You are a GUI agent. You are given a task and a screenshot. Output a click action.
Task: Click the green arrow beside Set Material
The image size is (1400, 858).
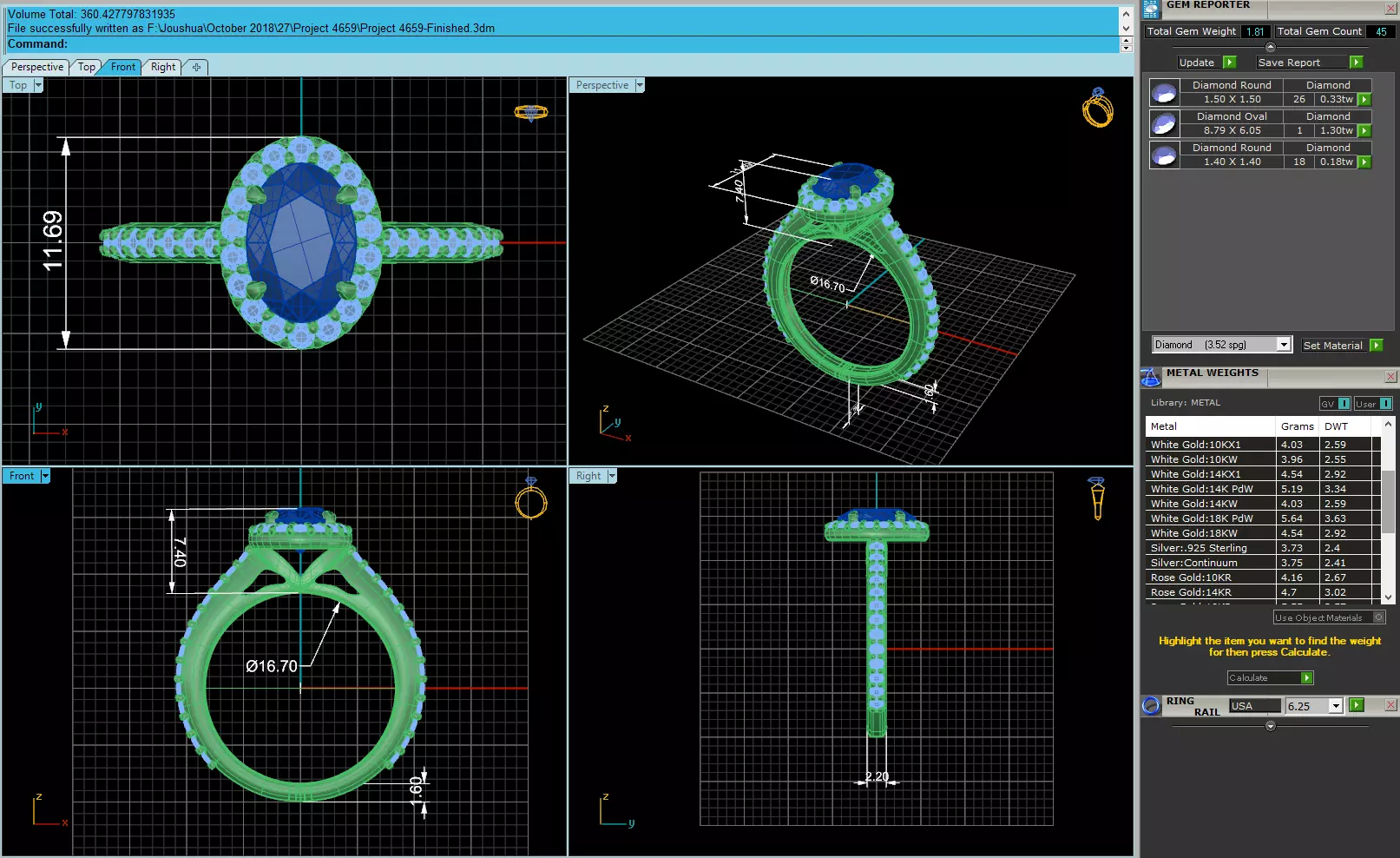[1376, 346]
